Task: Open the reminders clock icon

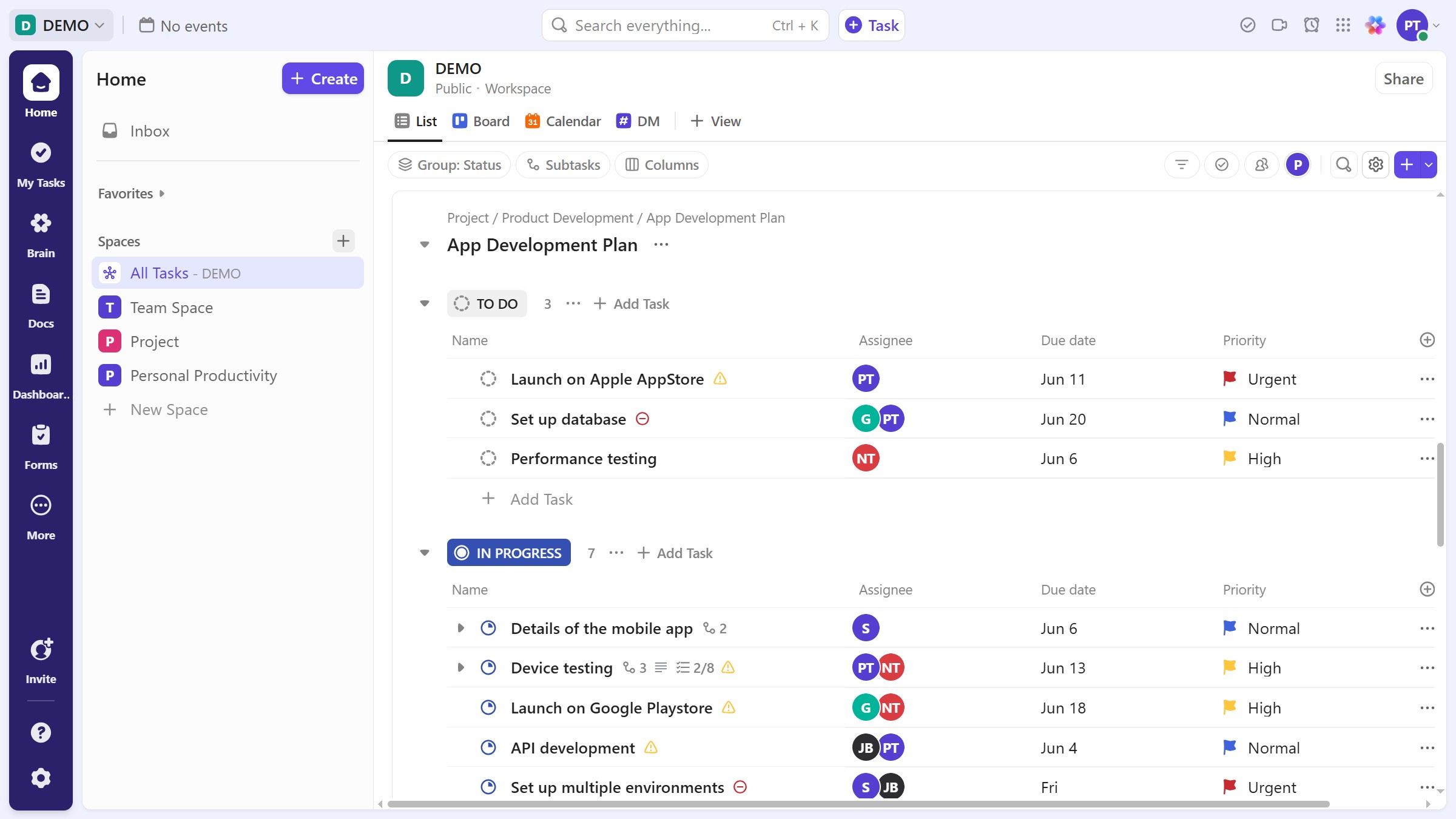Action: (1312, 25)
